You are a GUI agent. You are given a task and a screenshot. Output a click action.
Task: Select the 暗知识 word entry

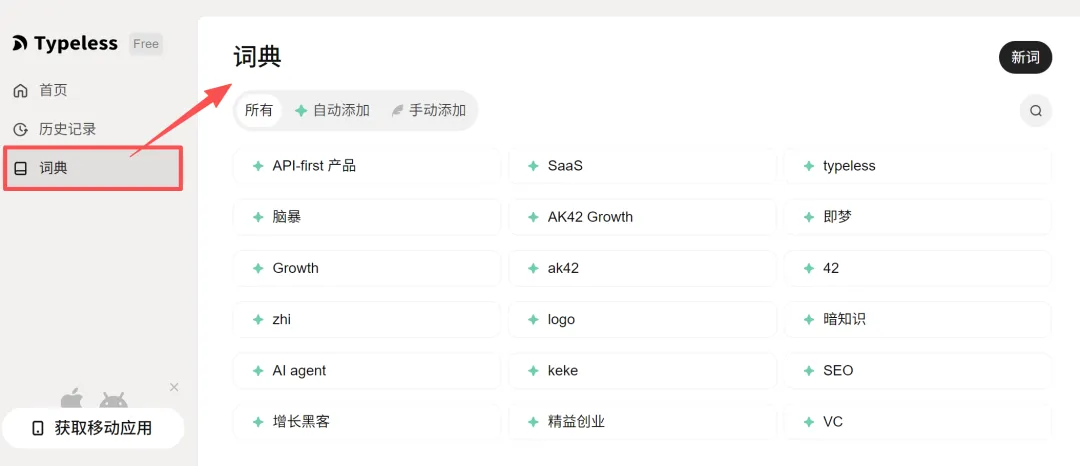click(x=918, y=319)
